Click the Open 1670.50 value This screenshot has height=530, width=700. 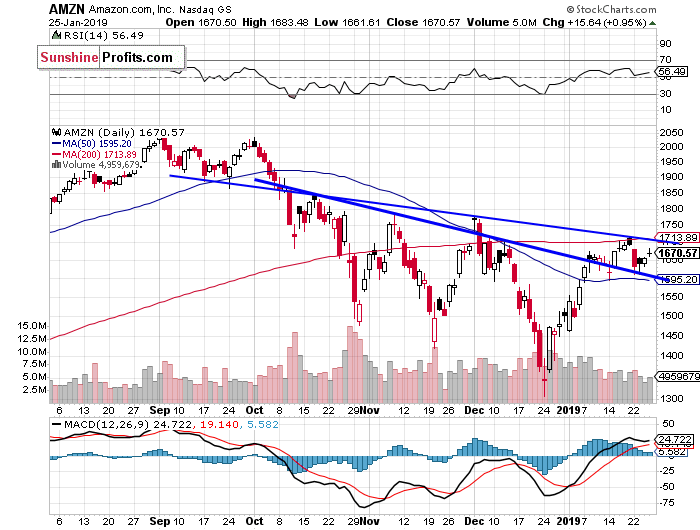coord(201,22)
